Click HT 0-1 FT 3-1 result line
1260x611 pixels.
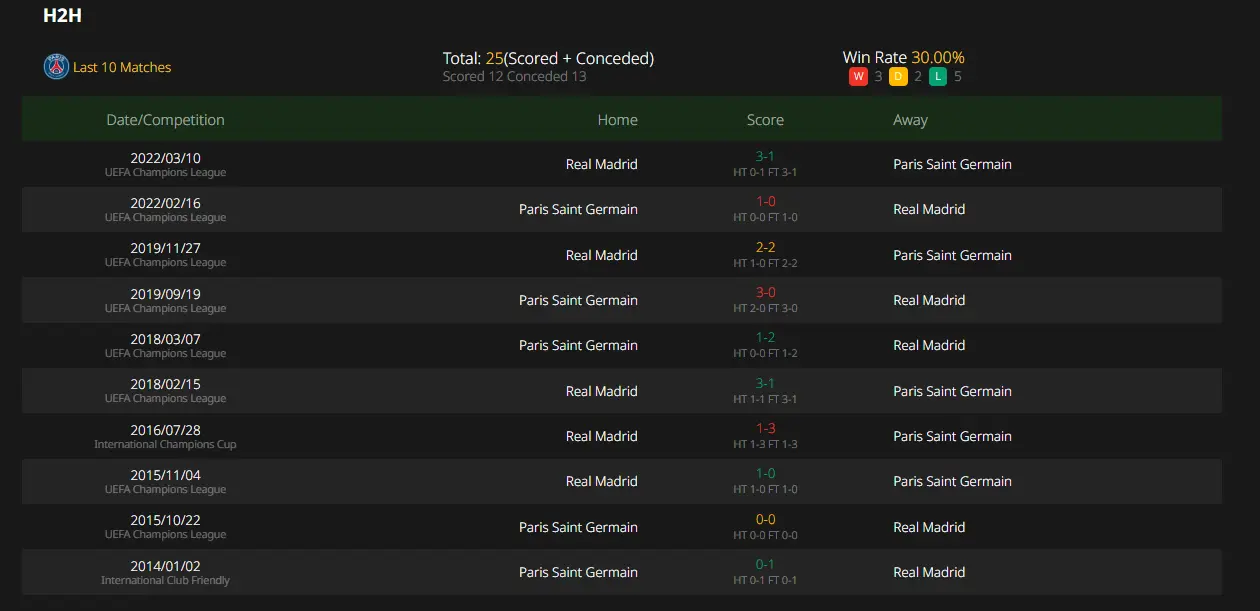[765, 172]
